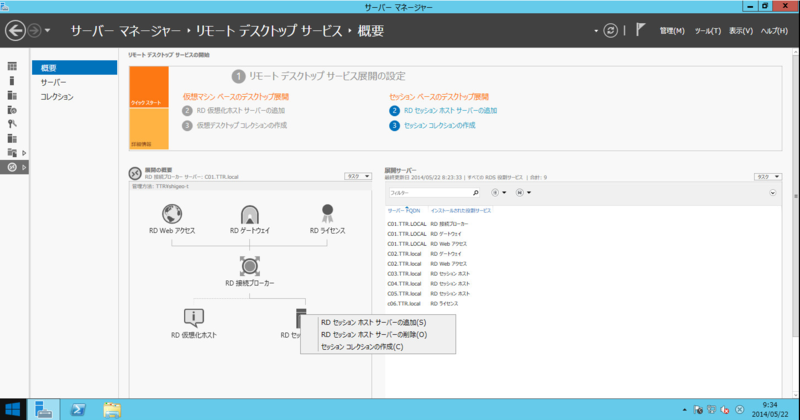Open the notifications flag icon
Screen dimensions: 800x420
point(640,30)
